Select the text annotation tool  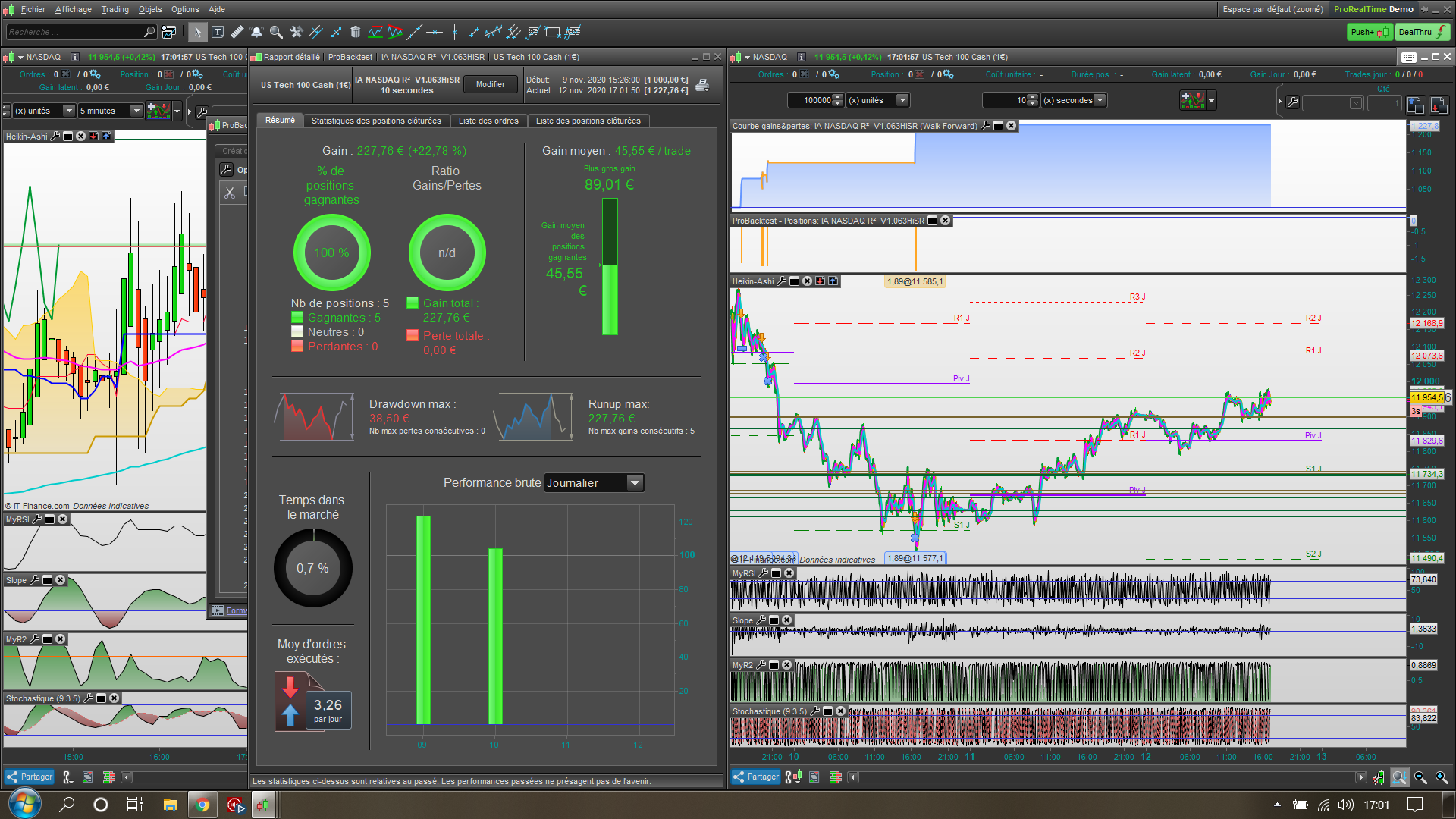click(218, 32)
